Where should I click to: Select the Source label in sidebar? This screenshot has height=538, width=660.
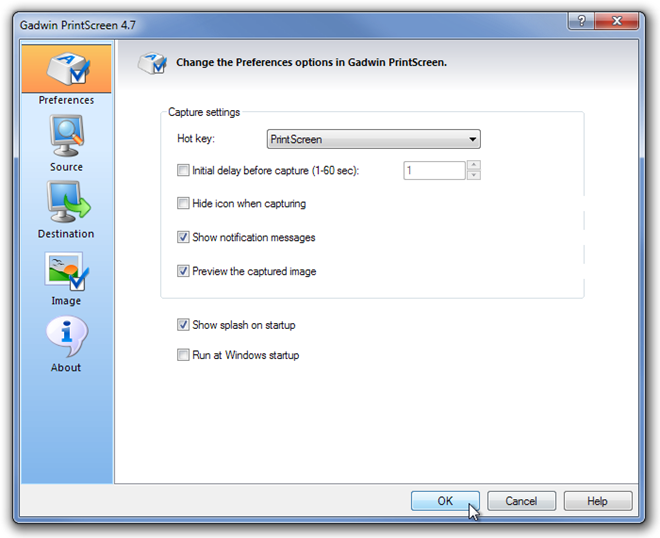pyautogui.click(x=67, y=167)
